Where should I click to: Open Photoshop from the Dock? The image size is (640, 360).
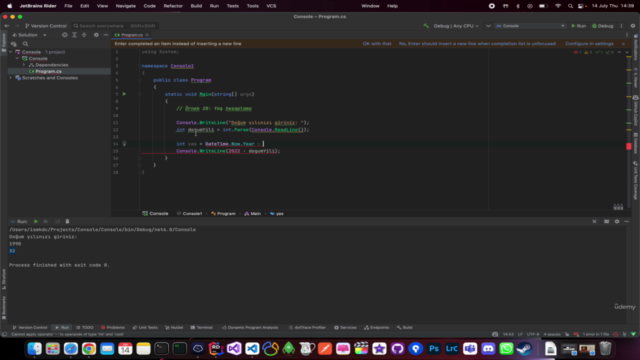[433, 349]
